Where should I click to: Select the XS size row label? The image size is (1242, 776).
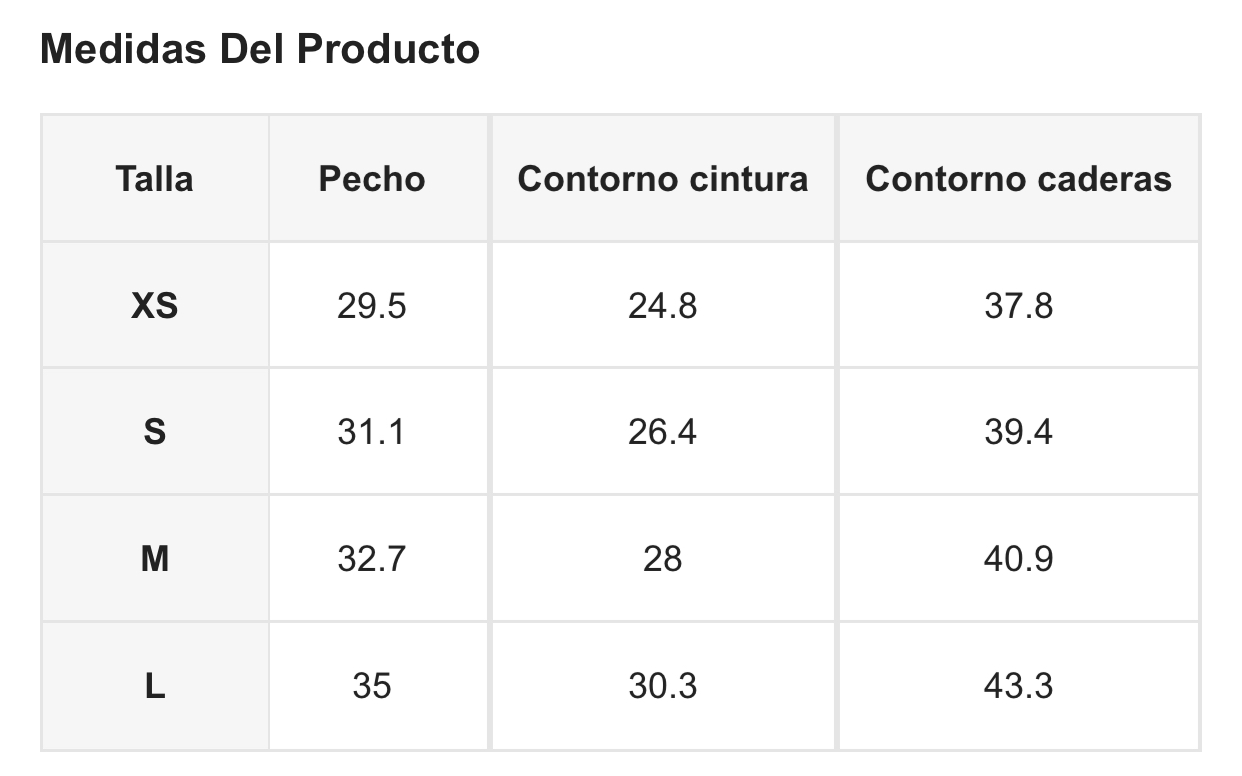click(154, 306)
